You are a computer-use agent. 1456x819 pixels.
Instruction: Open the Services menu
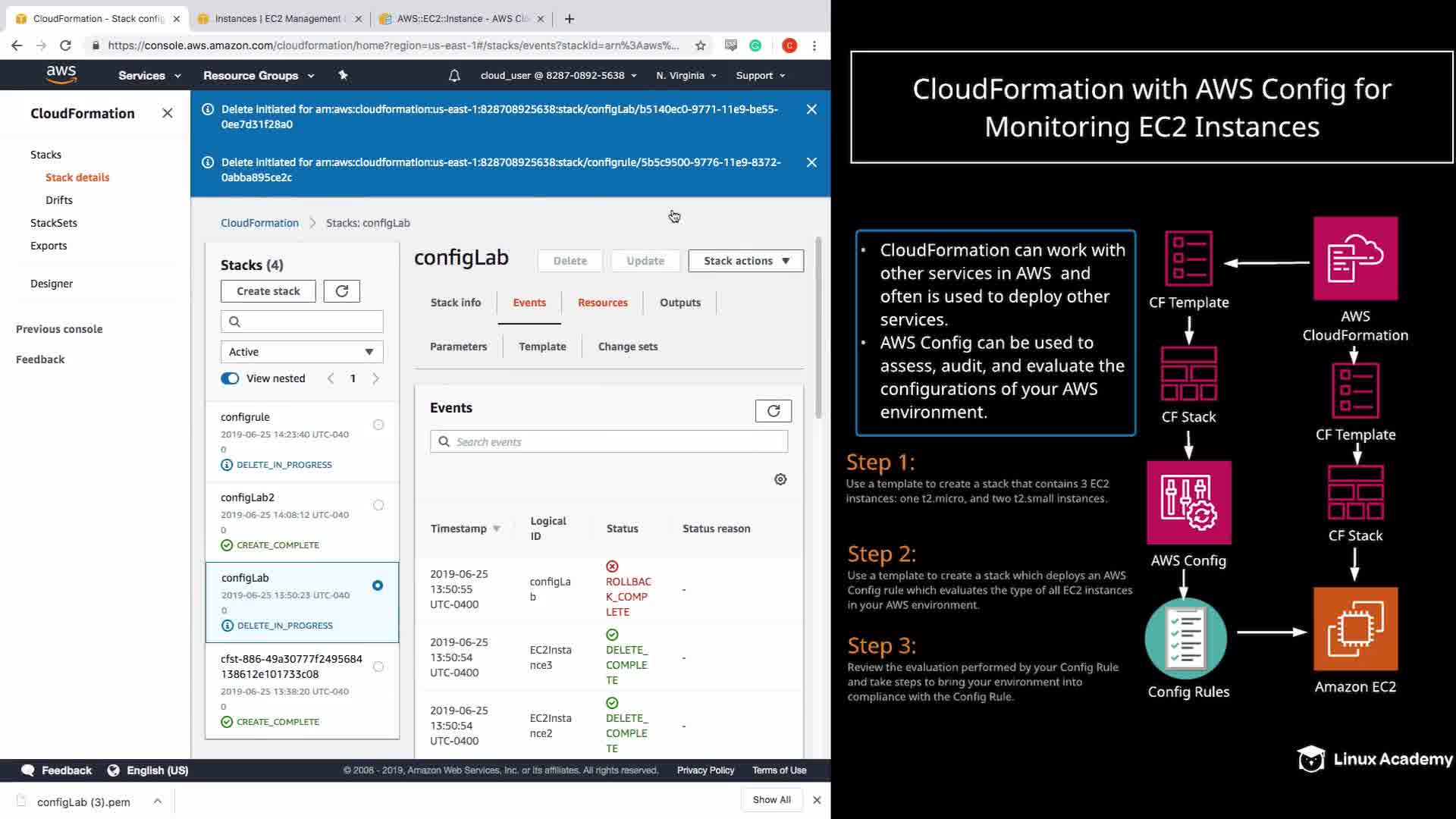(149, 75)
